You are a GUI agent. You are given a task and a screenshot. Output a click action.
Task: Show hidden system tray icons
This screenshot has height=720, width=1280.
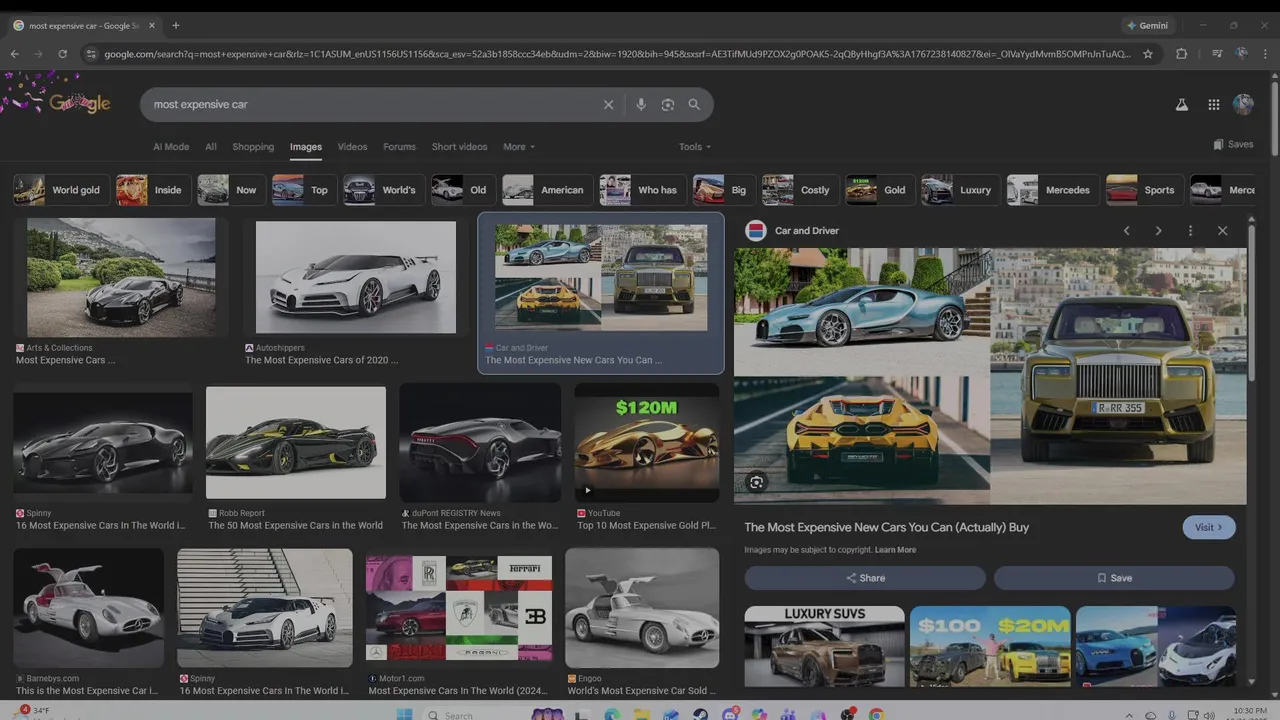click(x=1129, y=715)
